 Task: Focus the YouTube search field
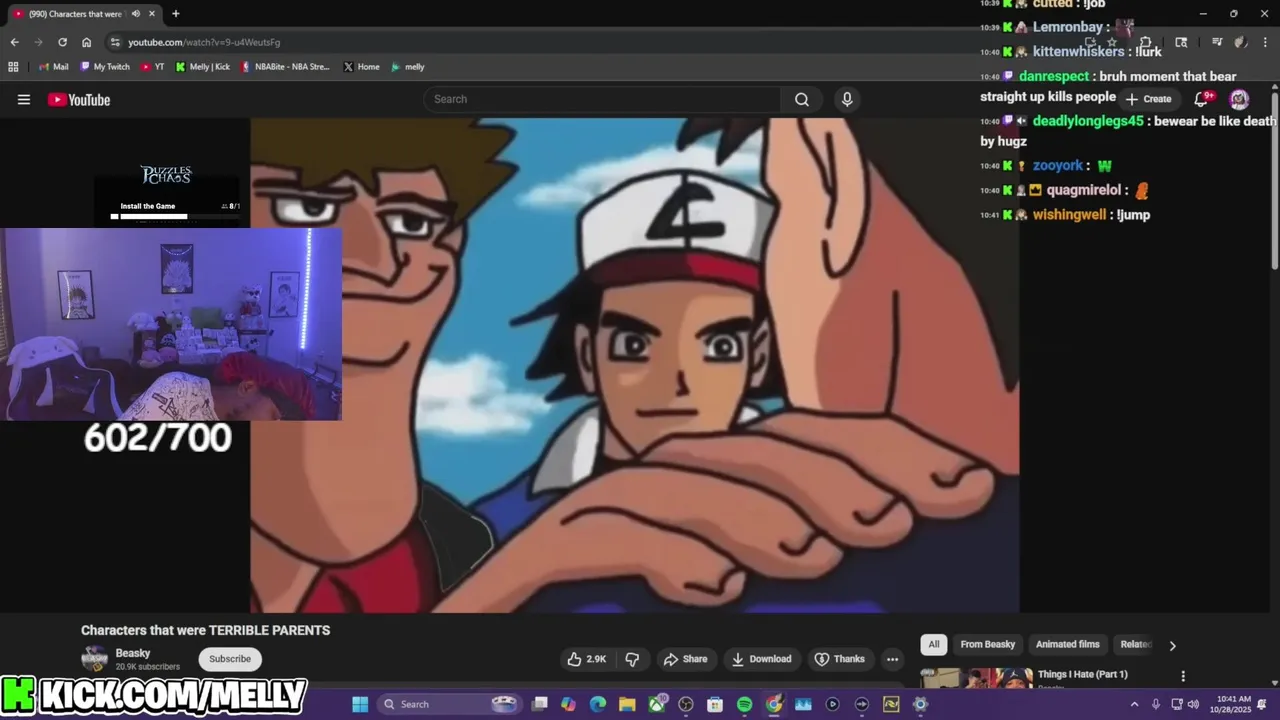[603, 99]
